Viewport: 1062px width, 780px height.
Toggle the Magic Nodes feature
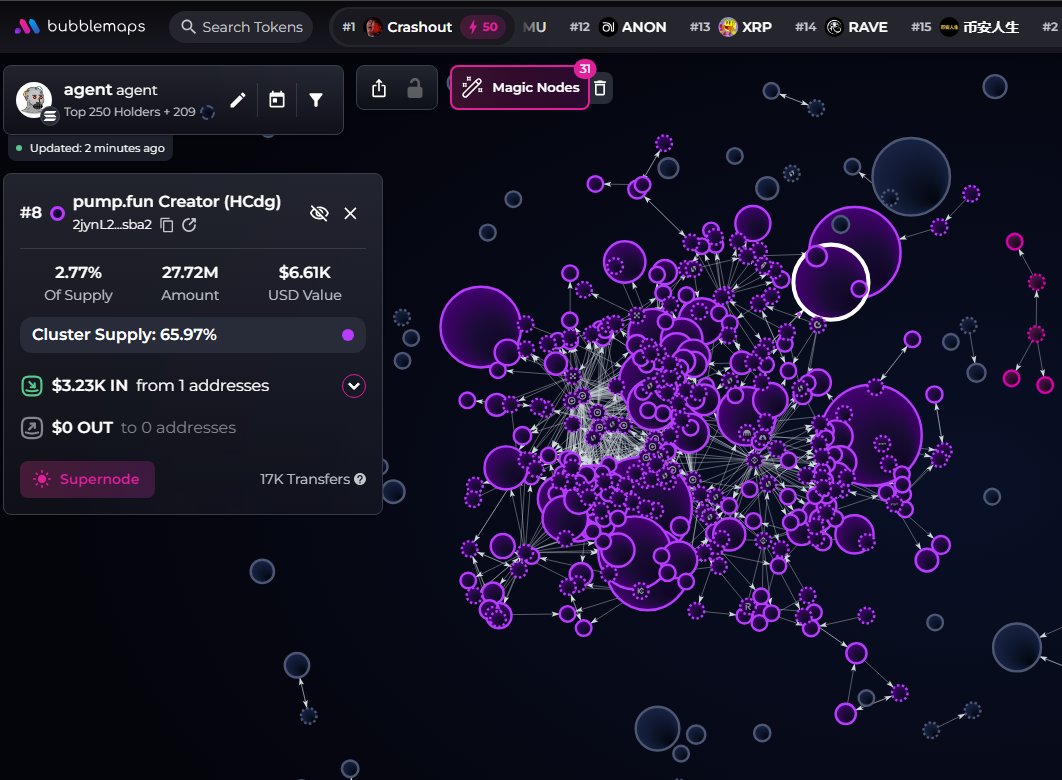(x=520, y=88)
